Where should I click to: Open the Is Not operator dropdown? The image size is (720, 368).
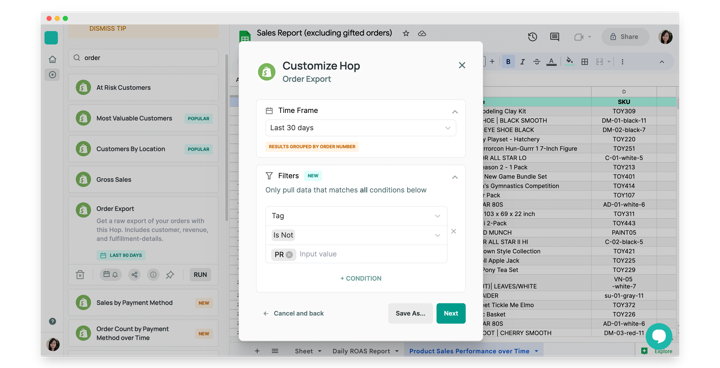pos(356,235)
